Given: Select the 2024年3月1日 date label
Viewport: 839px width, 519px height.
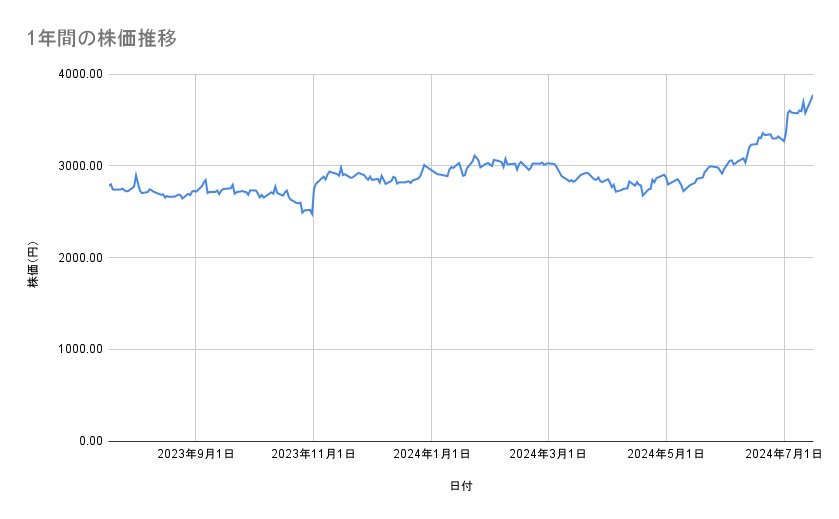Looking at the screenshot, I should [x=547, y=455].
